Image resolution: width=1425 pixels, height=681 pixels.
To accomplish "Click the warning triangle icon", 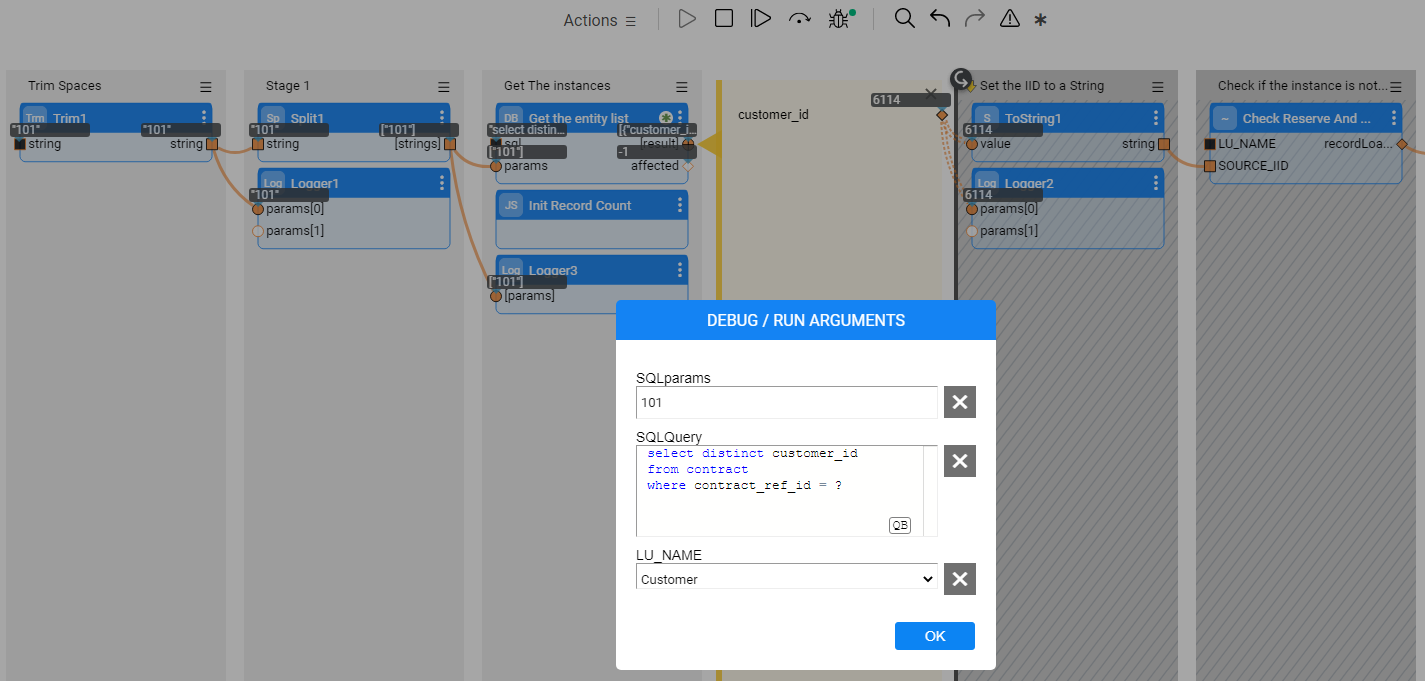I will [1010, 19].
